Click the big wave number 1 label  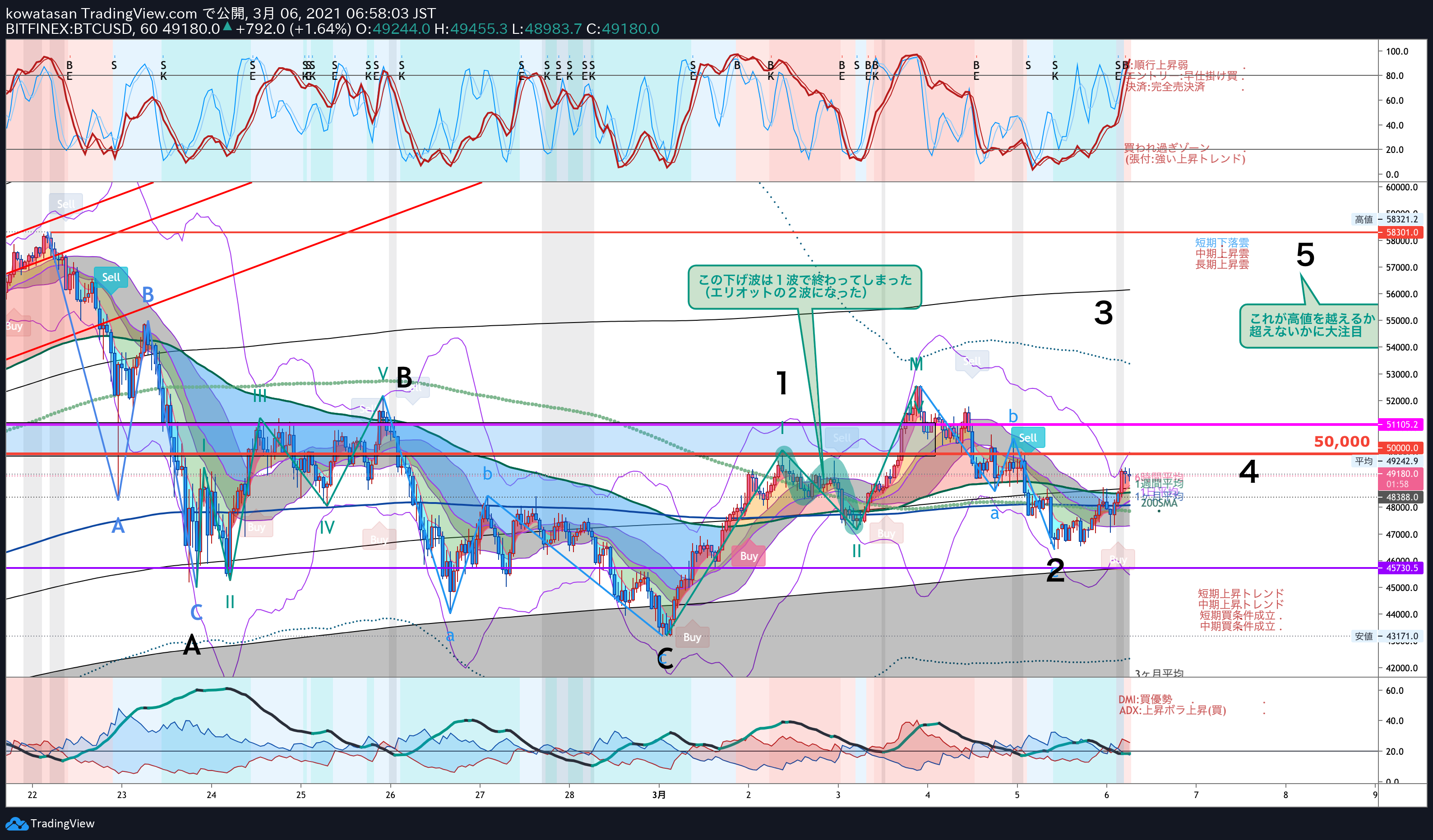click(x=782, y=382)
